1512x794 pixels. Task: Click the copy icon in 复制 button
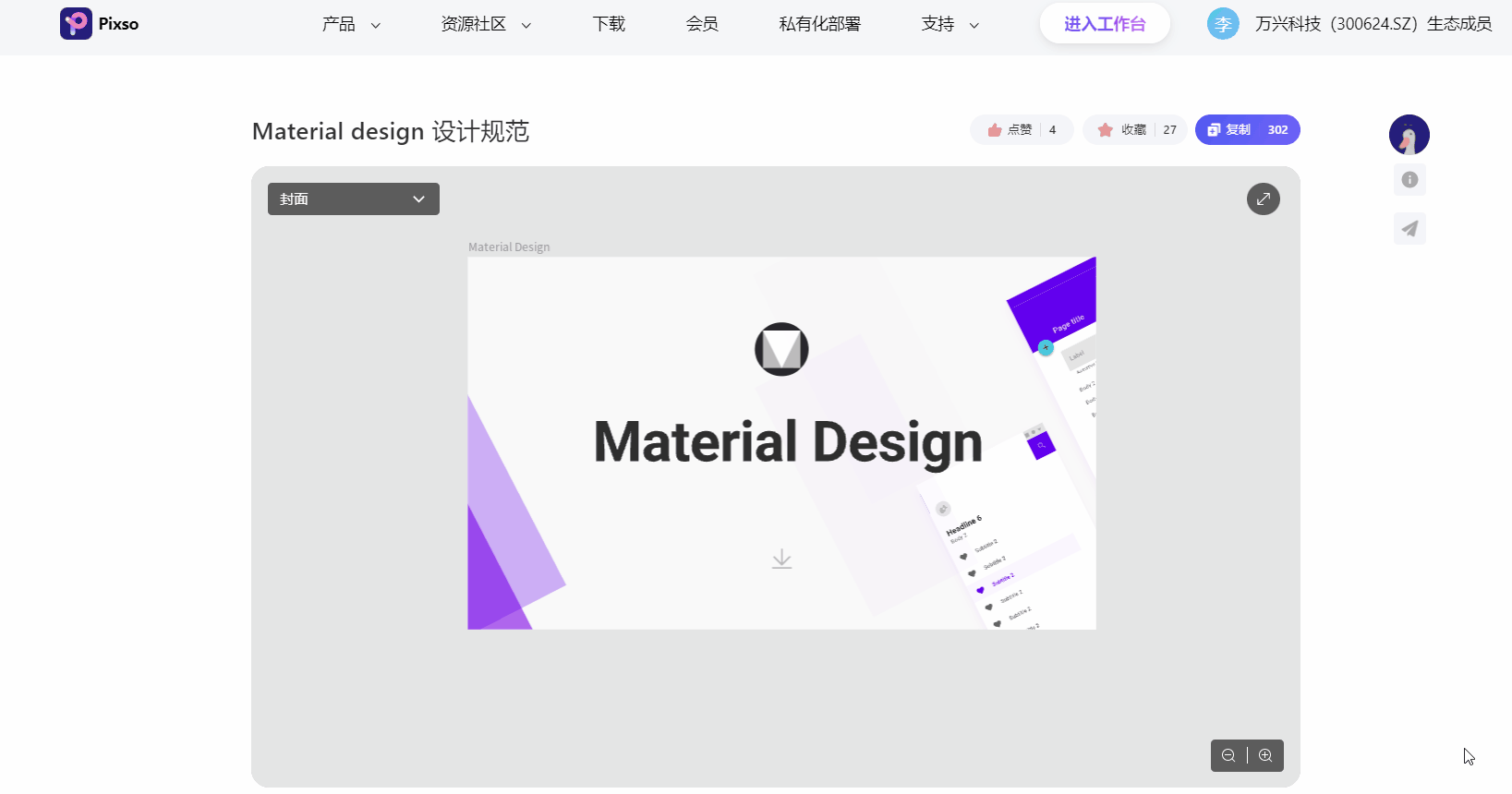(x=1214, y=130)
